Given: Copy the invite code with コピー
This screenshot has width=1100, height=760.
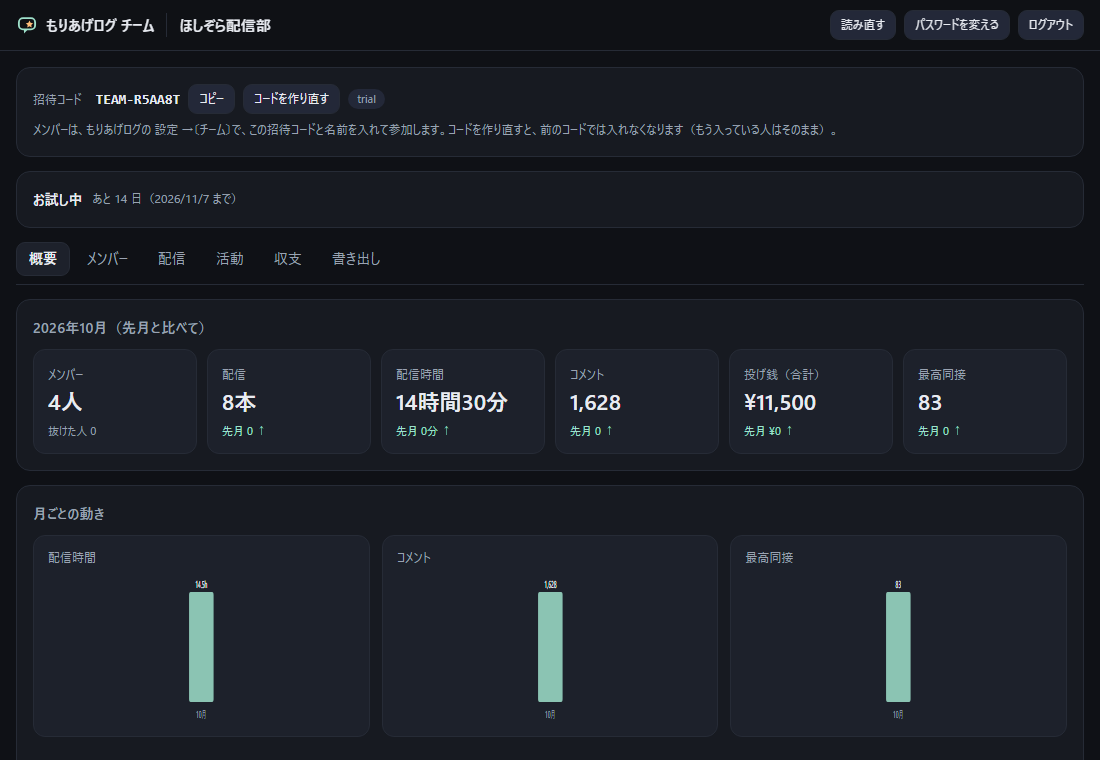Looking at the screenshot, I should pyautogui.click(x=211, y=99).
